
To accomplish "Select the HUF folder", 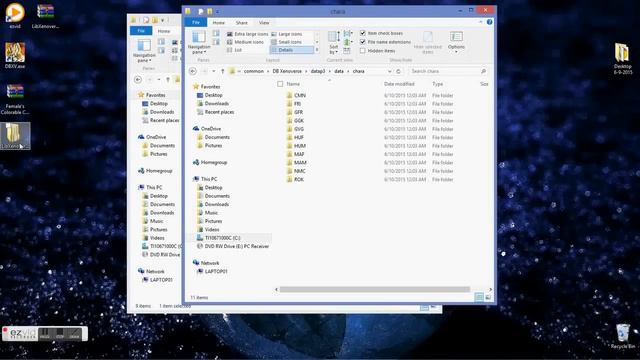I will coord(299,138).
